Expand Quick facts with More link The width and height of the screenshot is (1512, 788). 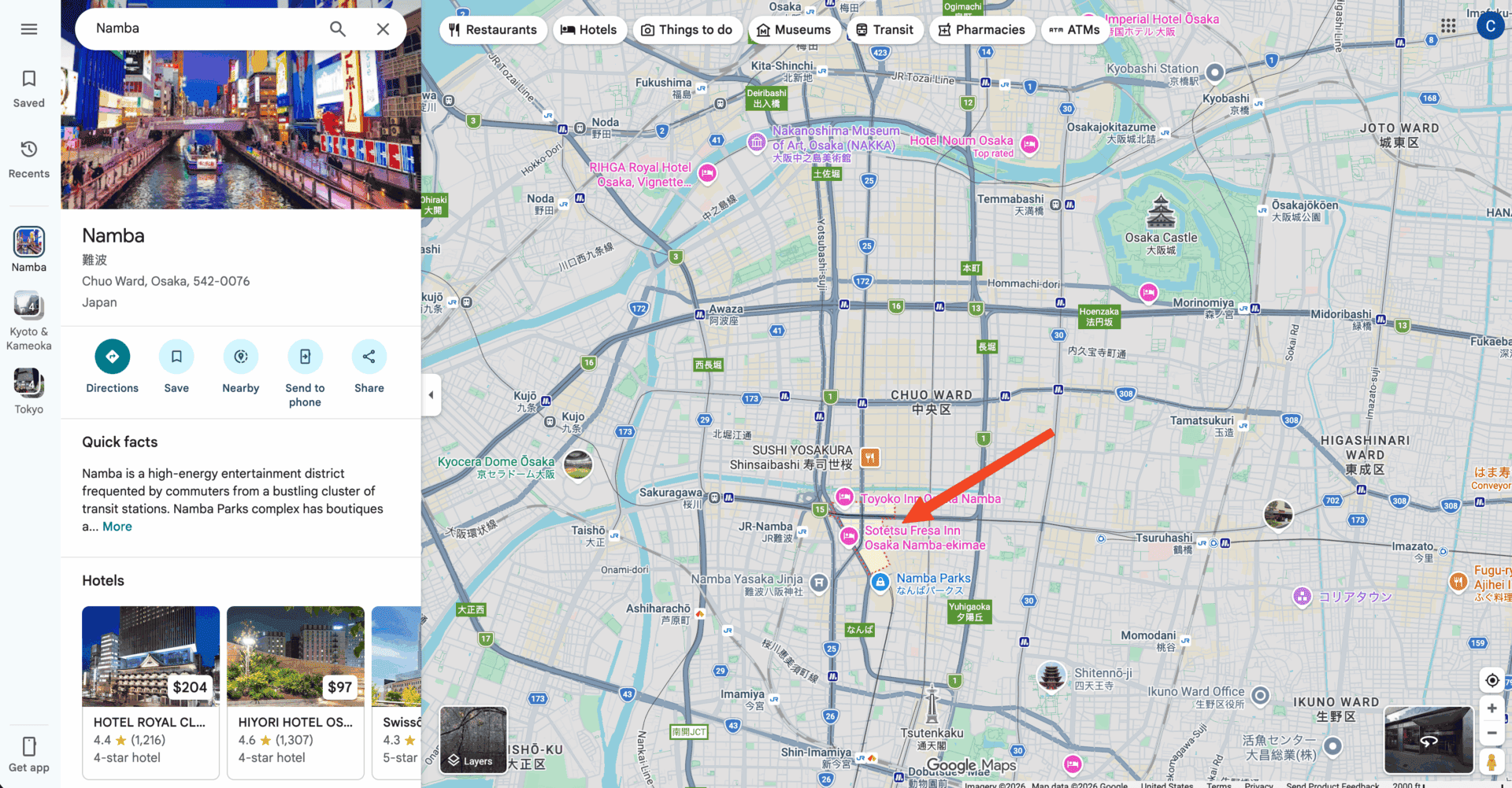pos(117,527)
